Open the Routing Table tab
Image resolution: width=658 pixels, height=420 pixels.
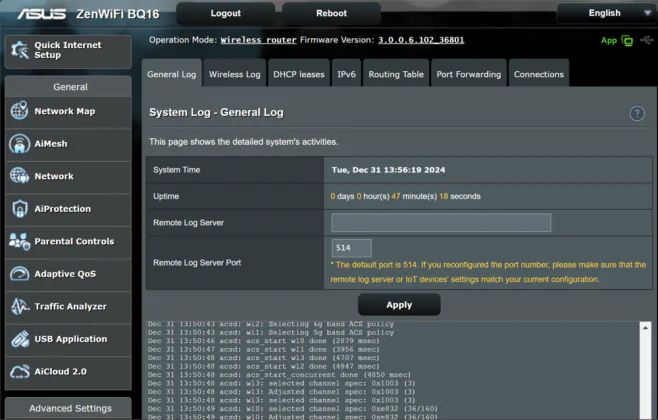pos(396,74)
